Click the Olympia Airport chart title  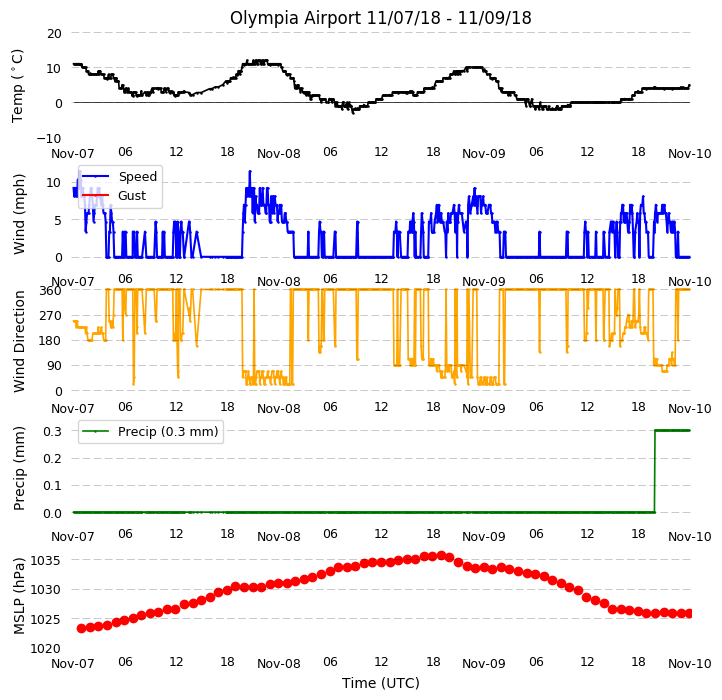pyautogui.click(x=380, y=18)
